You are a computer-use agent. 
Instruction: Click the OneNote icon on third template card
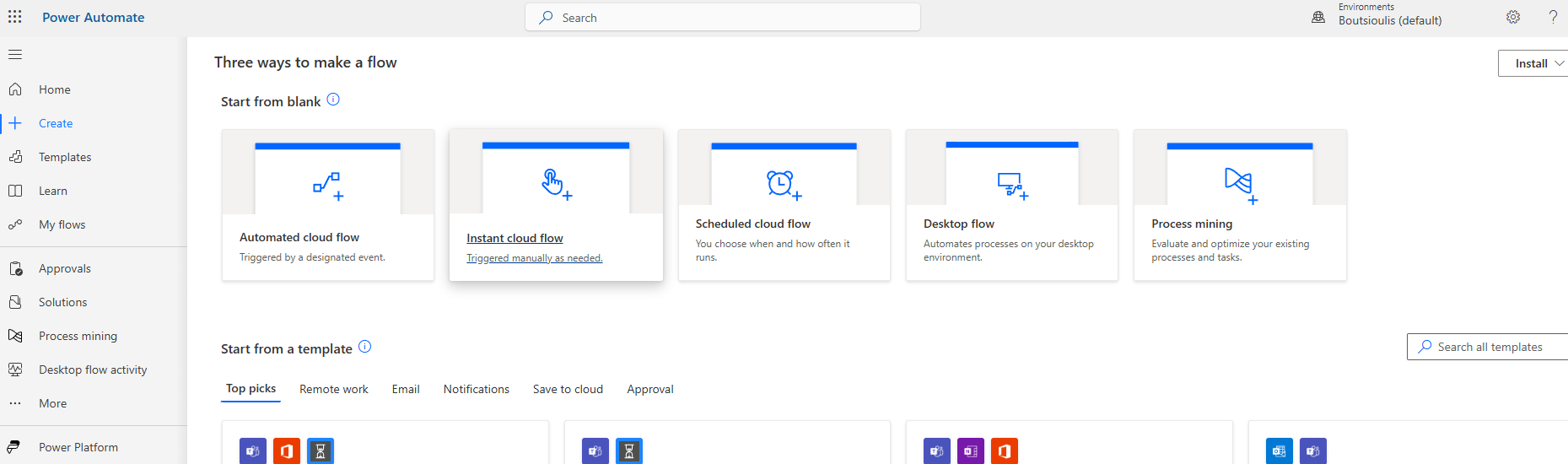[971, 451]
